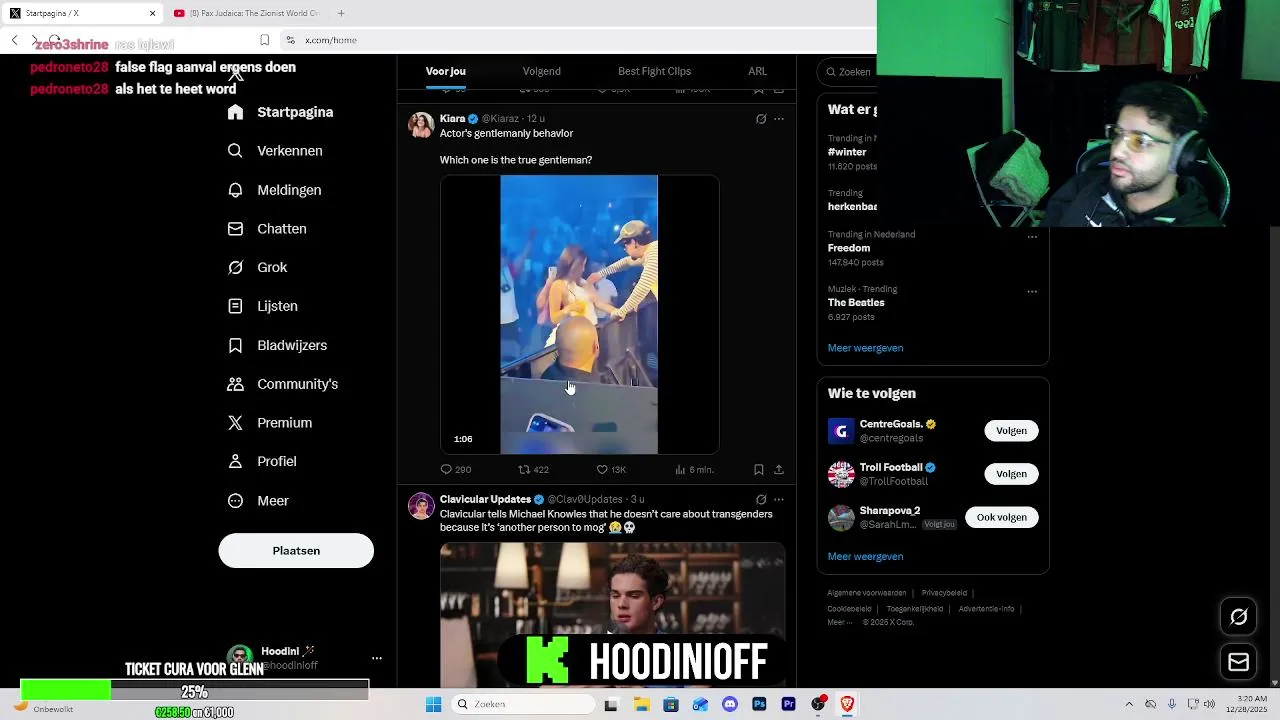1280x720 pixels.
Task: Open a new browser tab
Action: [341, 13]
